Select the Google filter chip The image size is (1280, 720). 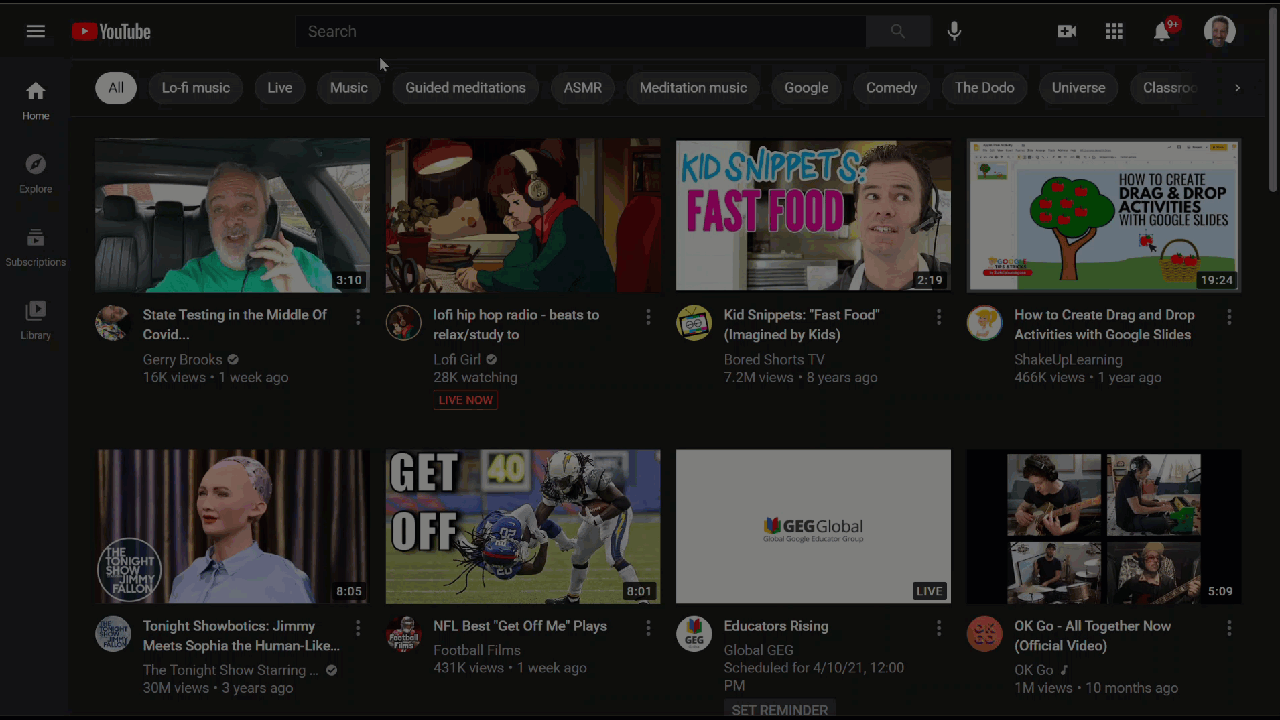point(806,88)
